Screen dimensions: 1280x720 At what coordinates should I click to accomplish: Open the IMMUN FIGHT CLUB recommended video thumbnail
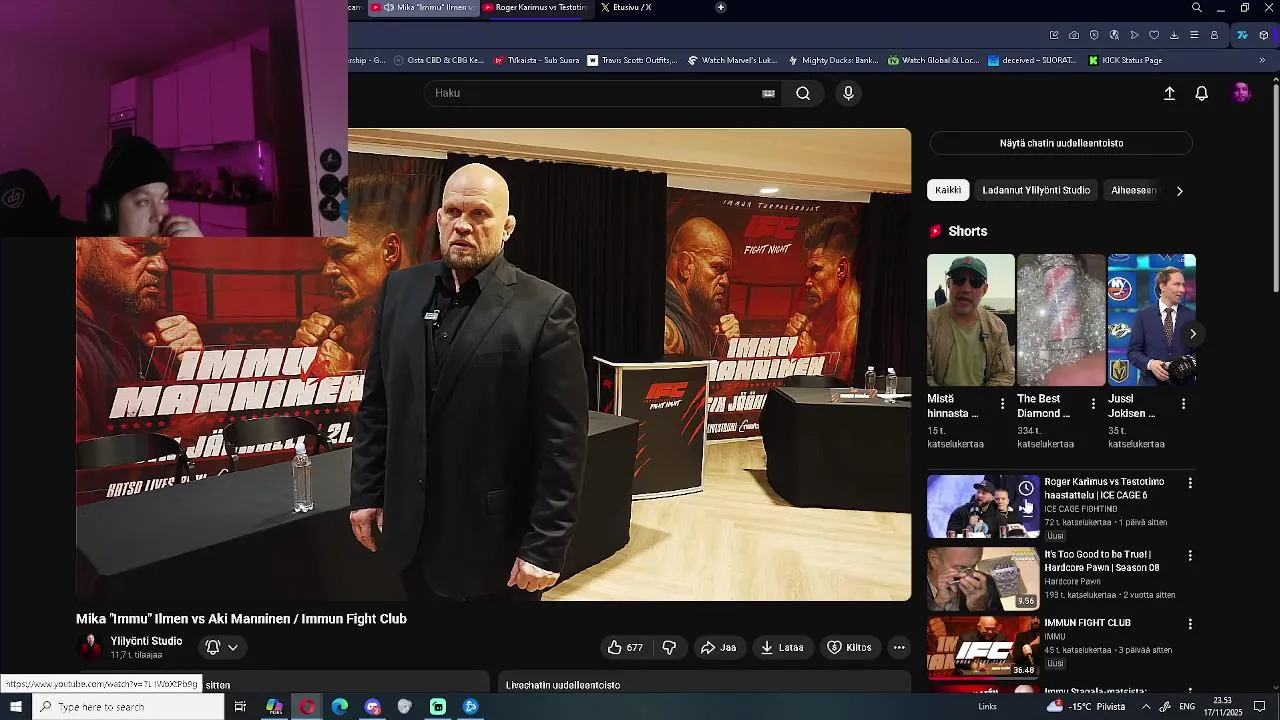point(983,647)
